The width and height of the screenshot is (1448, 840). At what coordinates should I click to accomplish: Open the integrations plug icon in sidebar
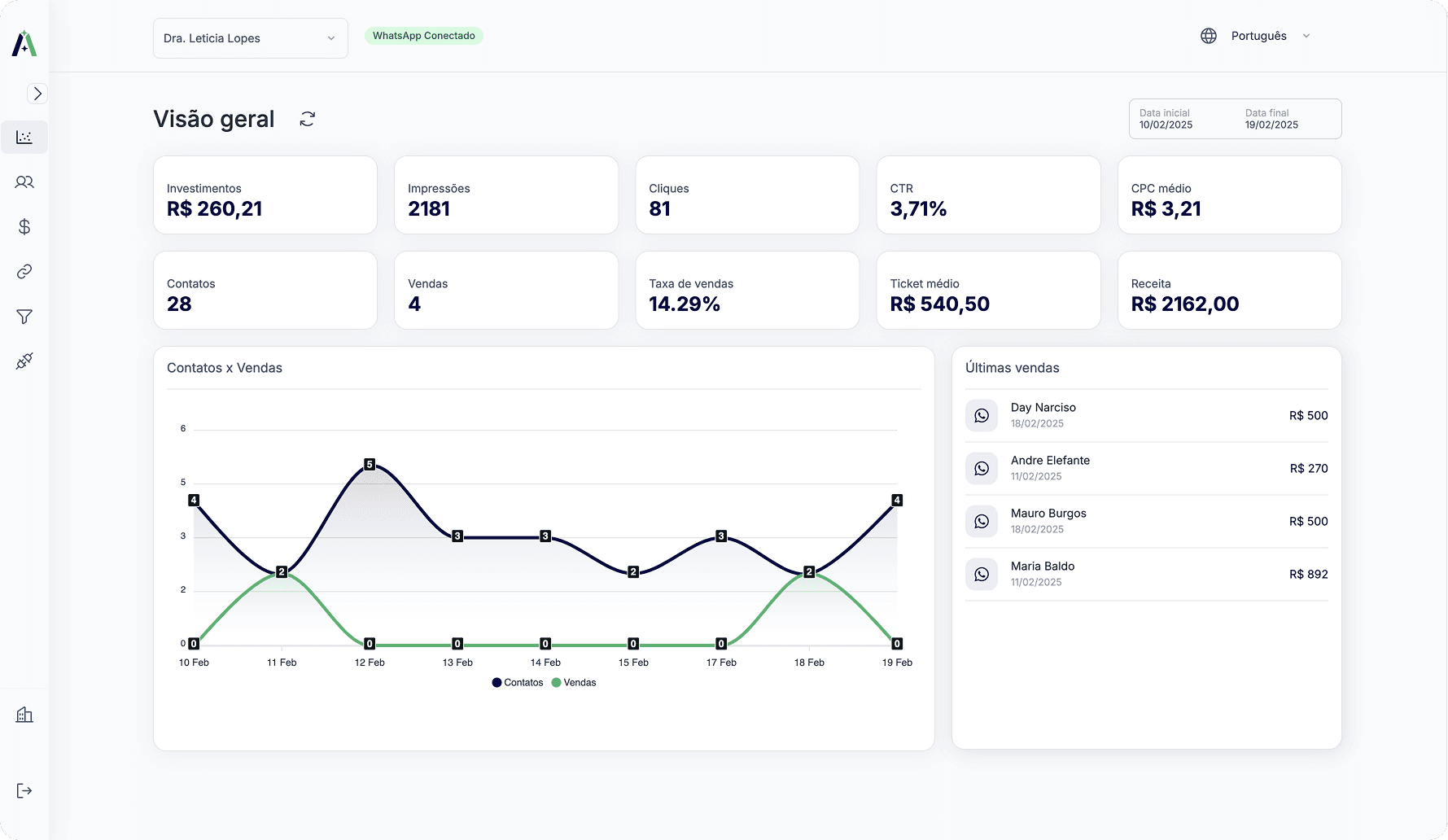click(24, 361)
